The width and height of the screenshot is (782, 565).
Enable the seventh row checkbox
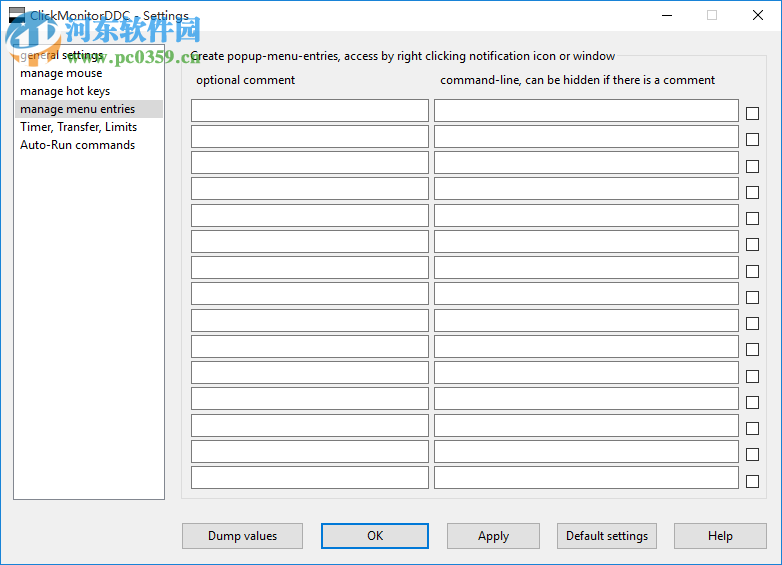pyautogui.click(x=753, y=271)
